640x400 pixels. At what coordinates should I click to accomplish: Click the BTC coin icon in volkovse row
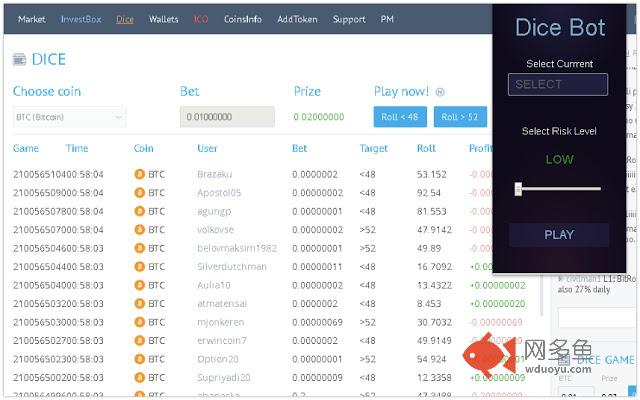(x=140, y=230)
